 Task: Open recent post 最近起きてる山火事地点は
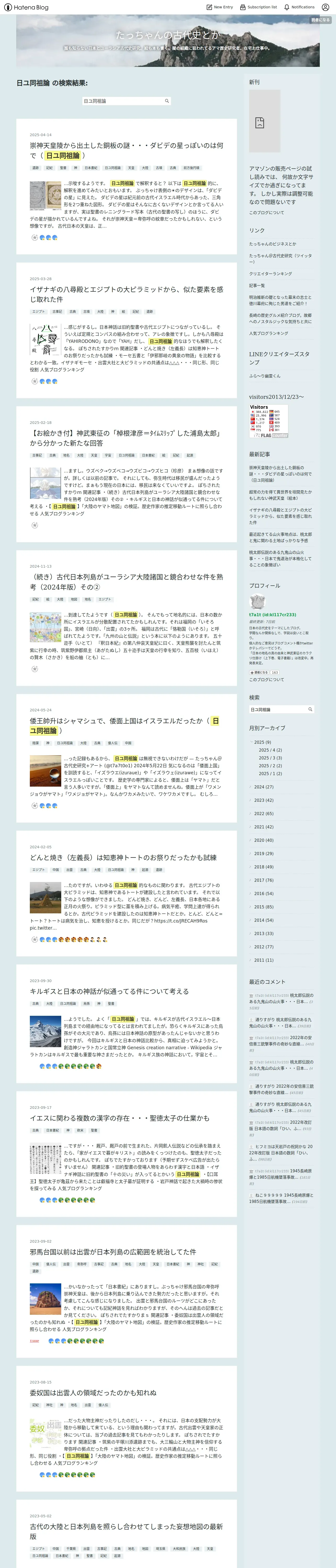point(280,538)
